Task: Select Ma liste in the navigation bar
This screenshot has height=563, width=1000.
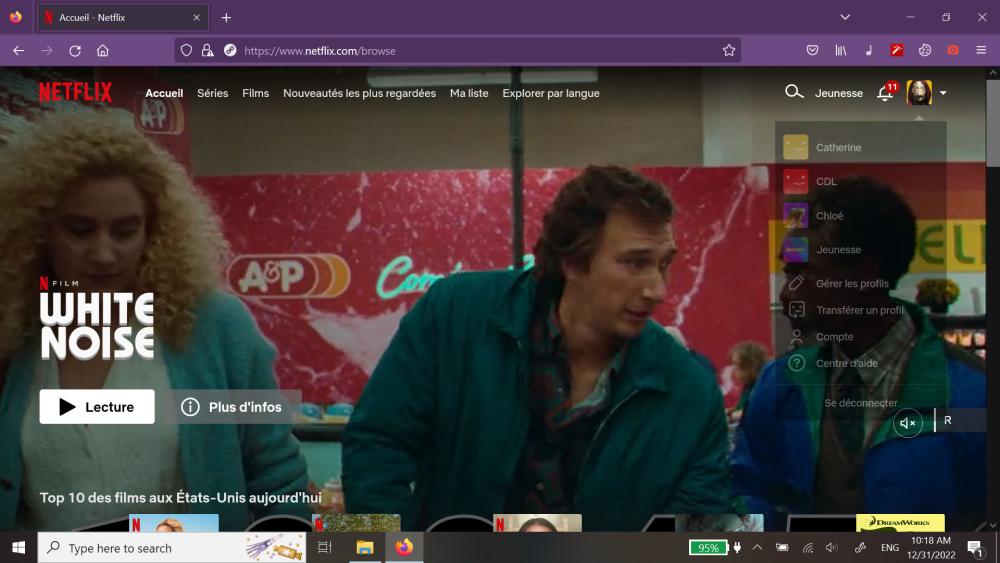Action: 469,93
